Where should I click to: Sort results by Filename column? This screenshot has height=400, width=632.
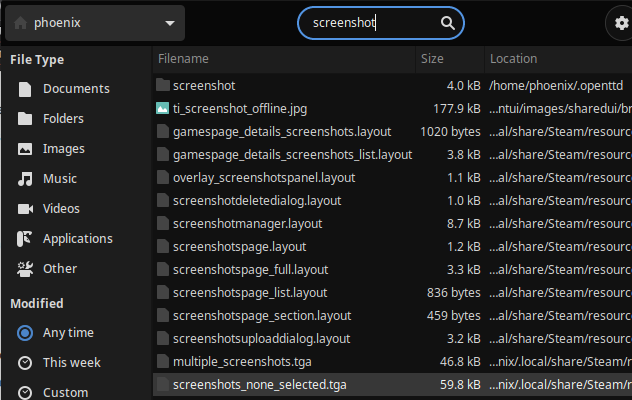284,59
